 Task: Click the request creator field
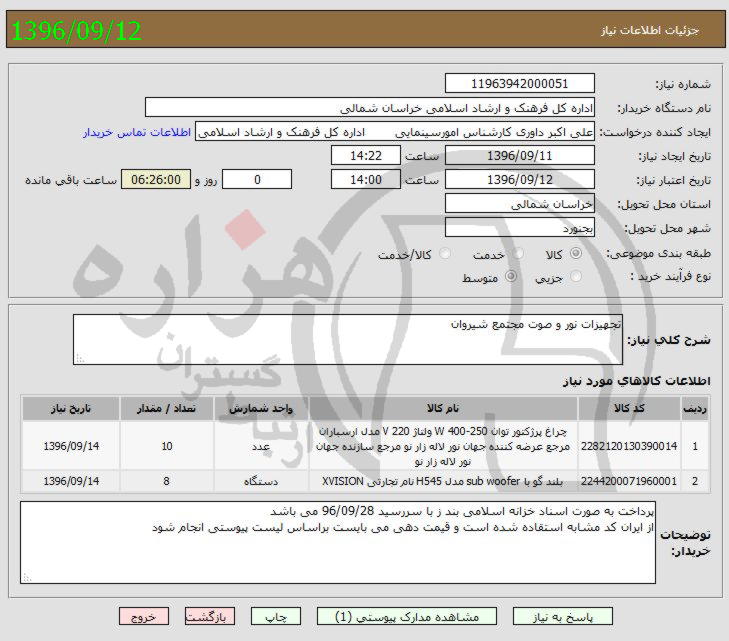[395, 132]
